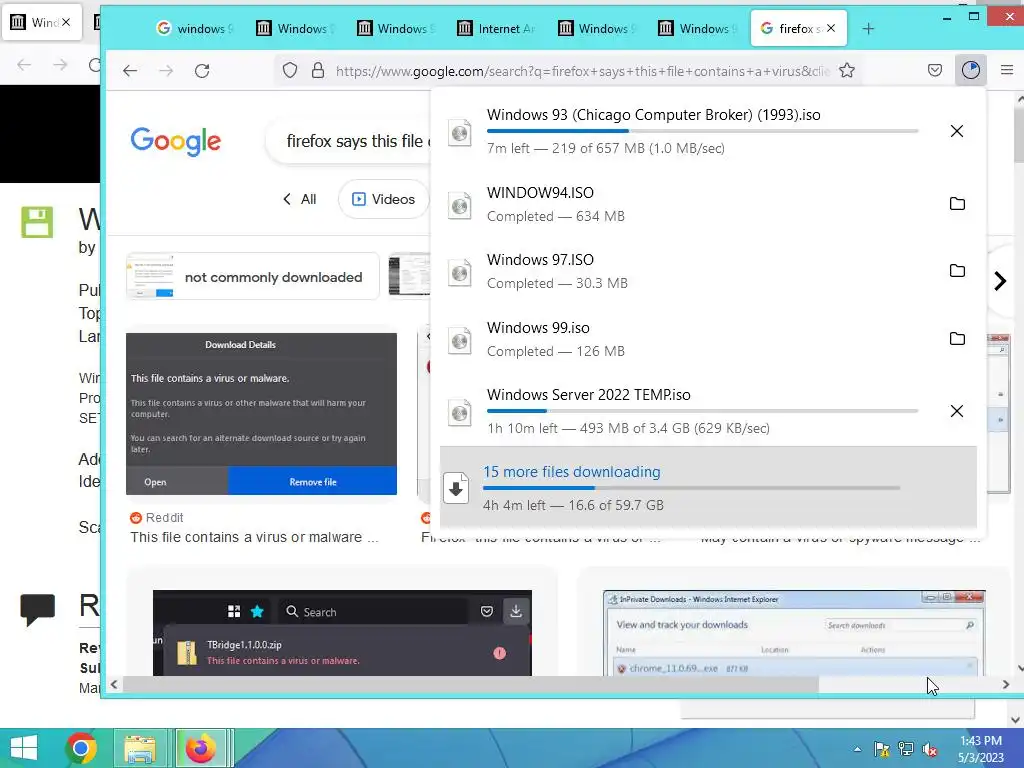
Task: Open the Windows Start button
Action: 24,748
